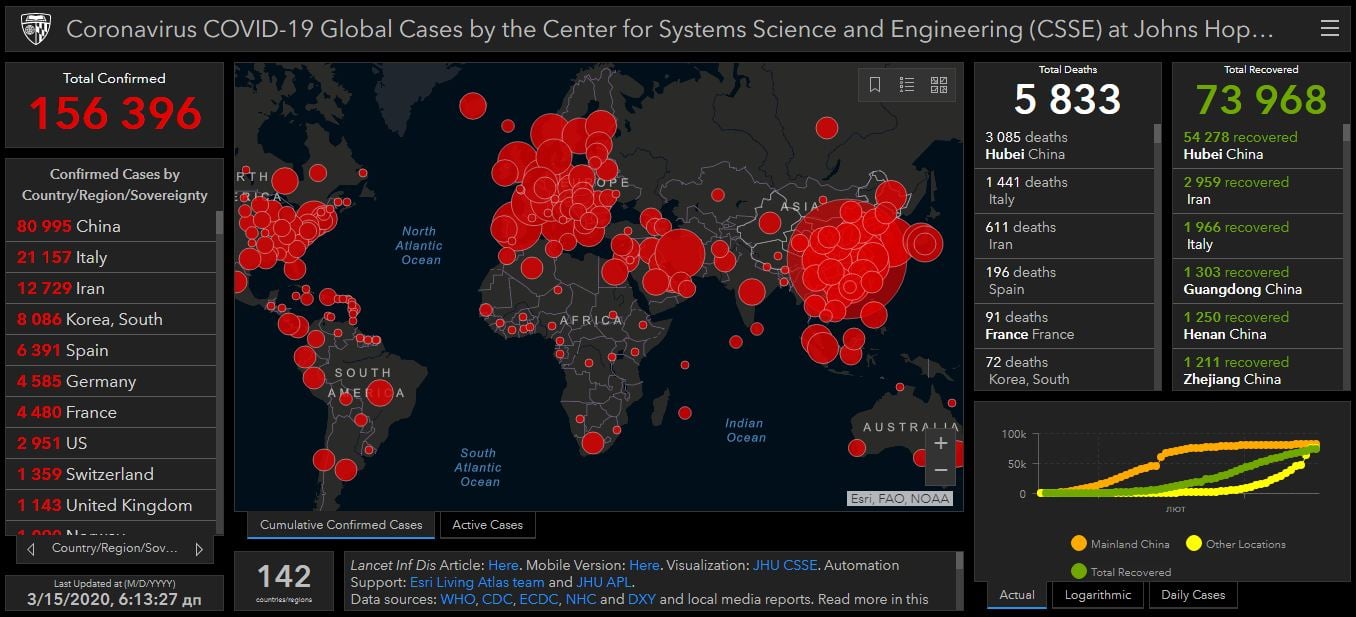Click the bookmarks icon on the map
The height and width of the screenshot is (617, 1356).
click(875, 85)
